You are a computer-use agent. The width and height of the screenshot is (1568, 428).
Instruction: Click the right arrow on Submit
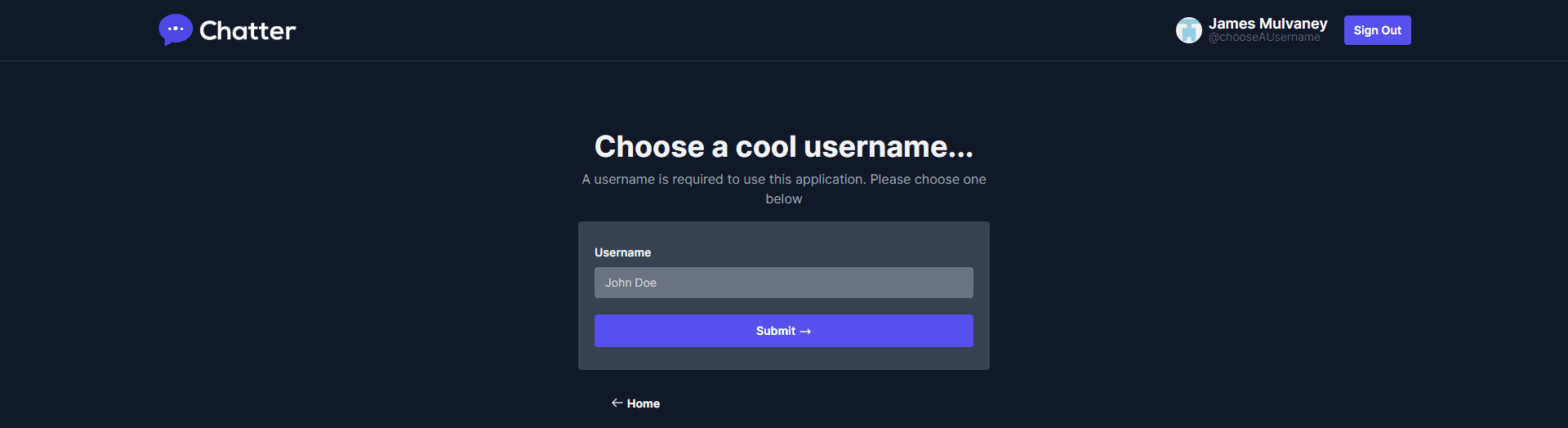click(805, 332)
